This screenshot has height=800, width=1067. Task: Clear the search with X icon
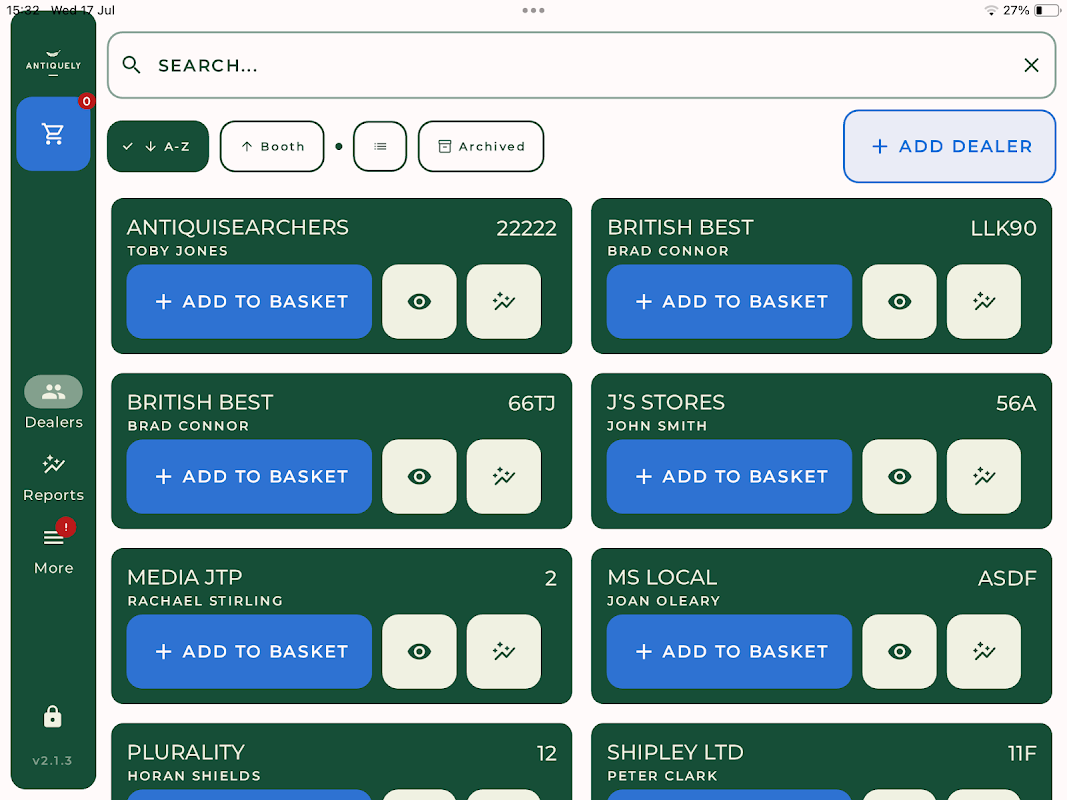(1031, 65)
